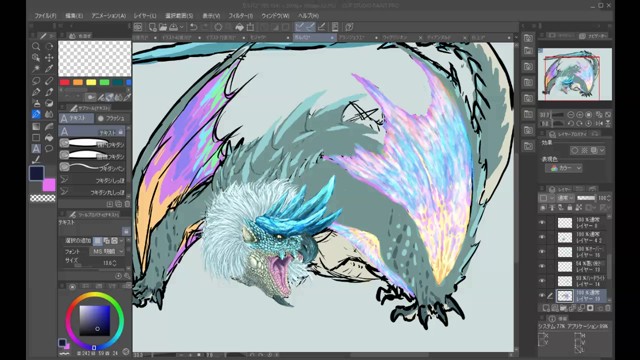This screenshot has height=360, width=640.
Task: Toggle visibility of the selected bottom layer
Action: 542,296
